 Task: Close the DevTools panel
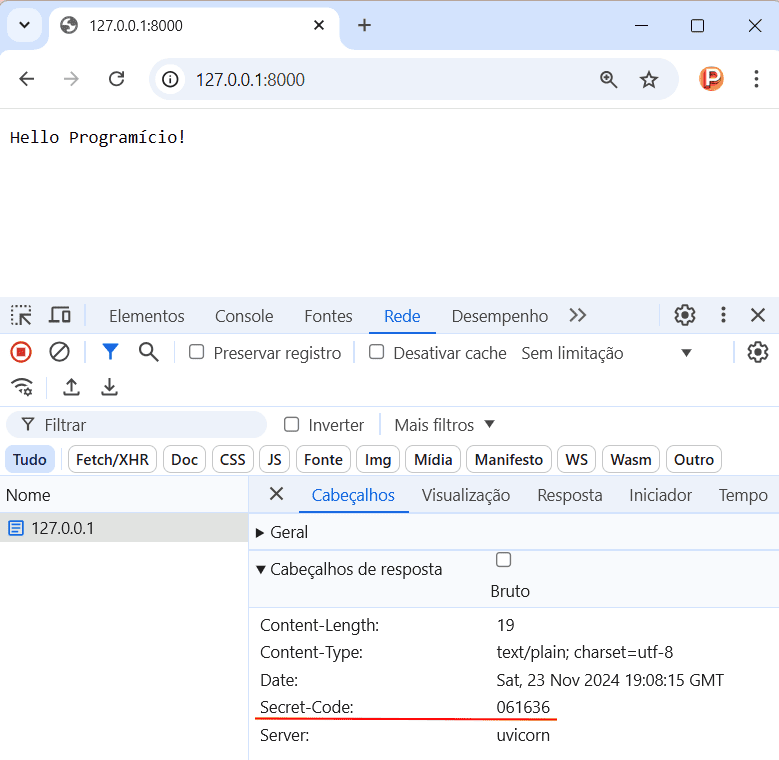click(x=758, y=315)
